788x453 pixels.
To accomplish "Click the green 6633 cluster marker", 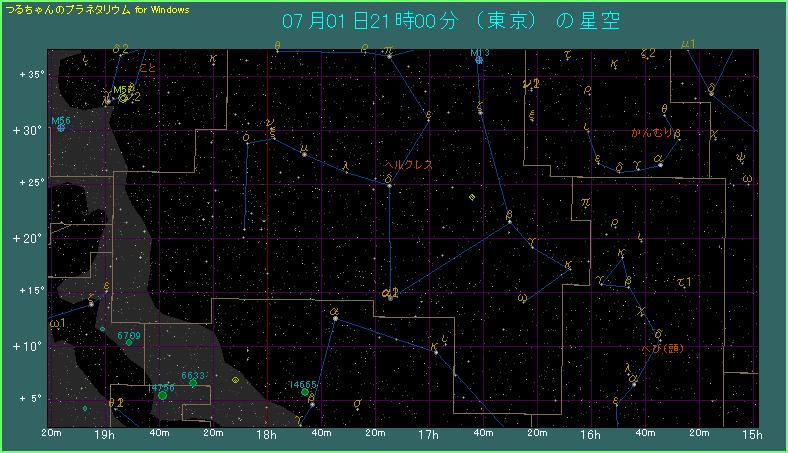I will coord(193,382).
